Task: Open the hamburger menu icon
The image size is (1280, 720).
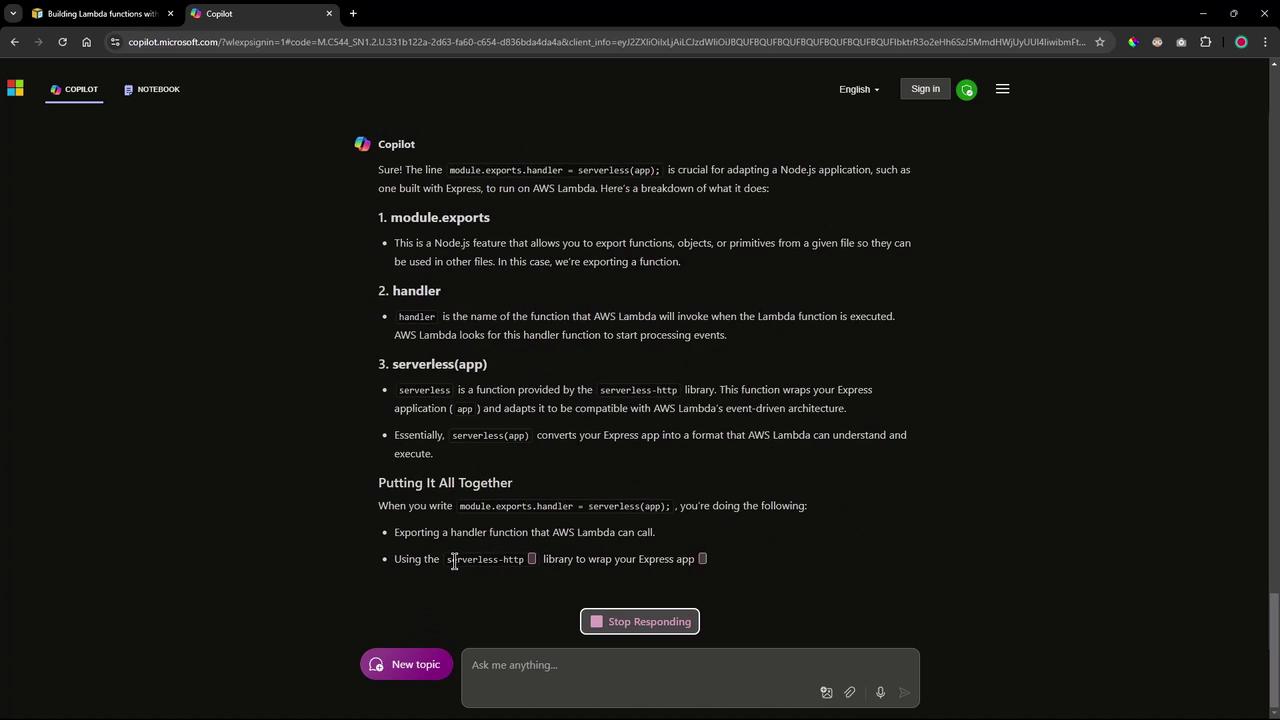Action: (1003, 89)
